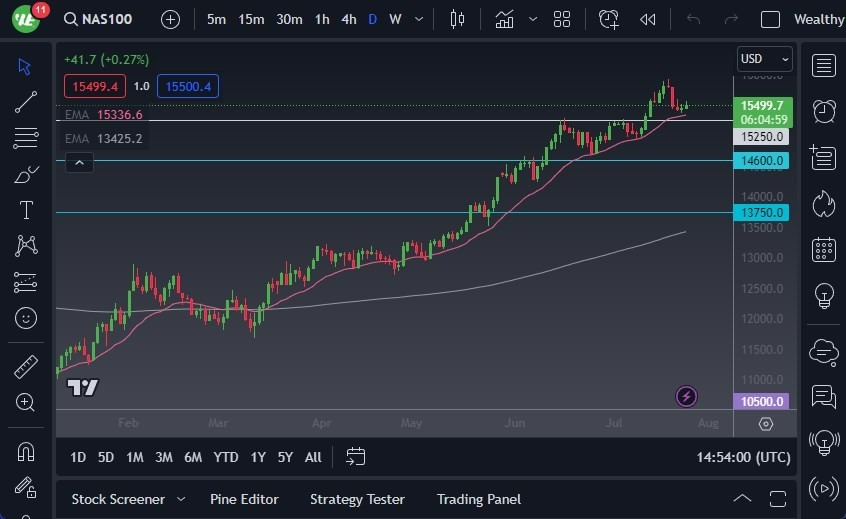Set date range to YTD
846x519 pixels.
click(226, 457)
